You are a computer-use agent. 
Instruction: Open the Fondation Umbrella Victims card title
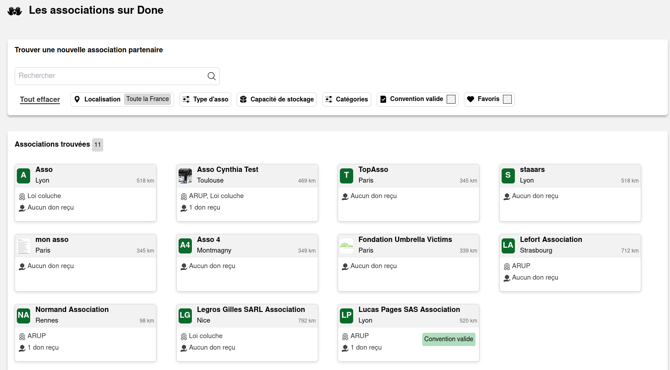click(405, 240)
